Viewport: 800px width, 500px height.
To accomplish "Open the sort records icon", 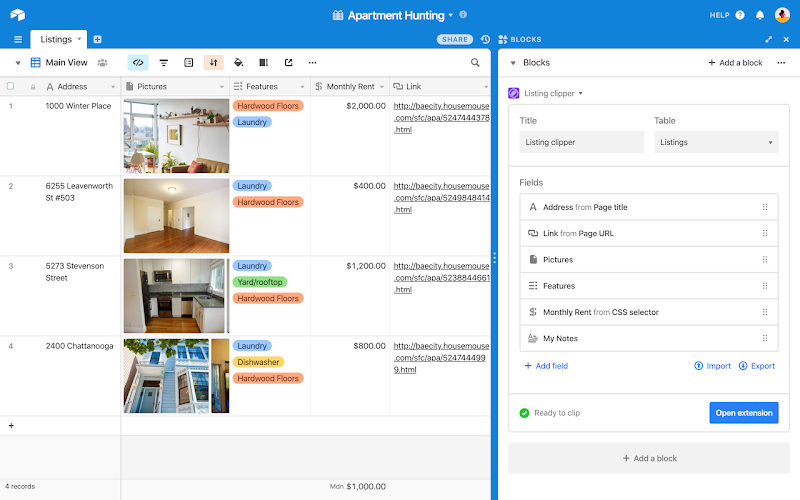I will [x=214, y=63].
